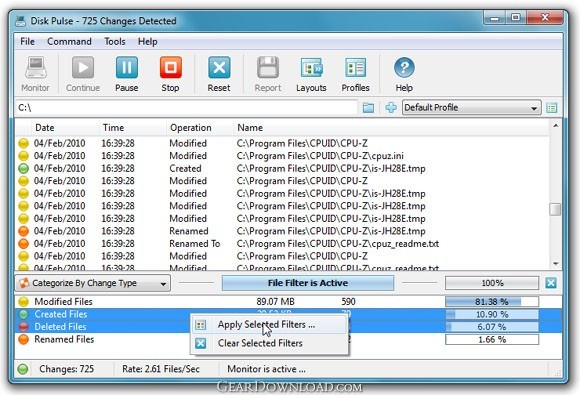Click the green Created Files category icon
The image size is (580, 395).
pos(23,314)
